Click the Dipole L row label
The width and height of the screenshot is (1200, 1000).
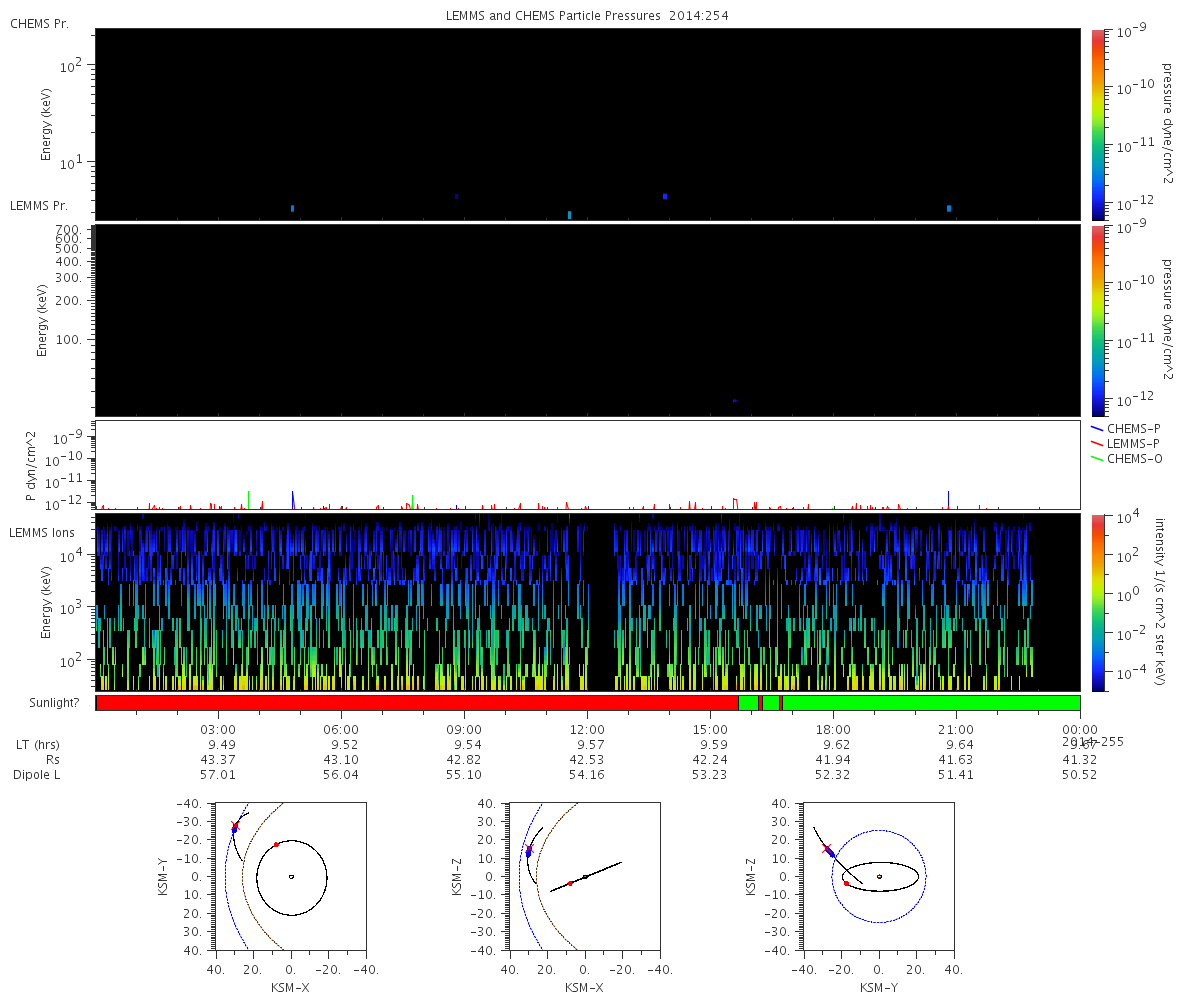37,775
